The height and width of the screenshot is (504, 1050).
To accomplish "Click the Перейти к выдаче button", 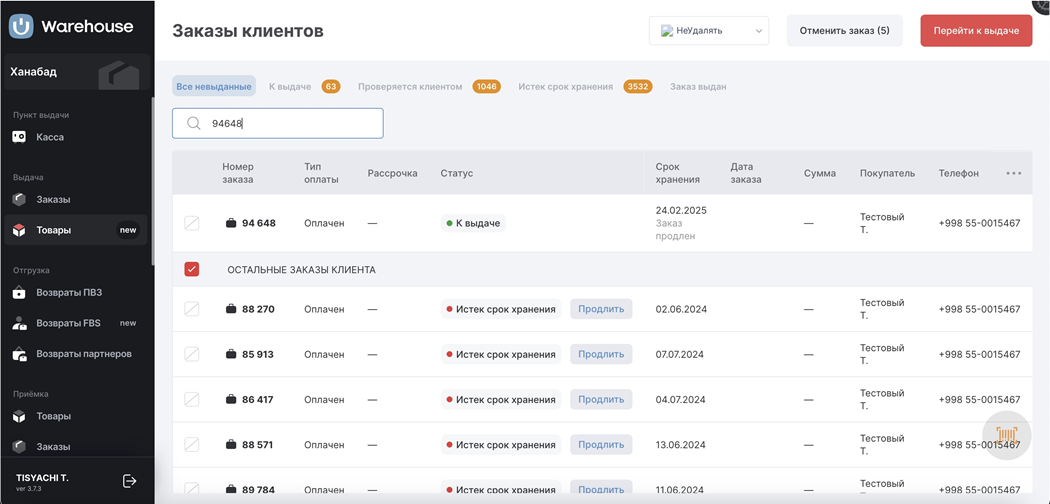I will click(975, 31).
